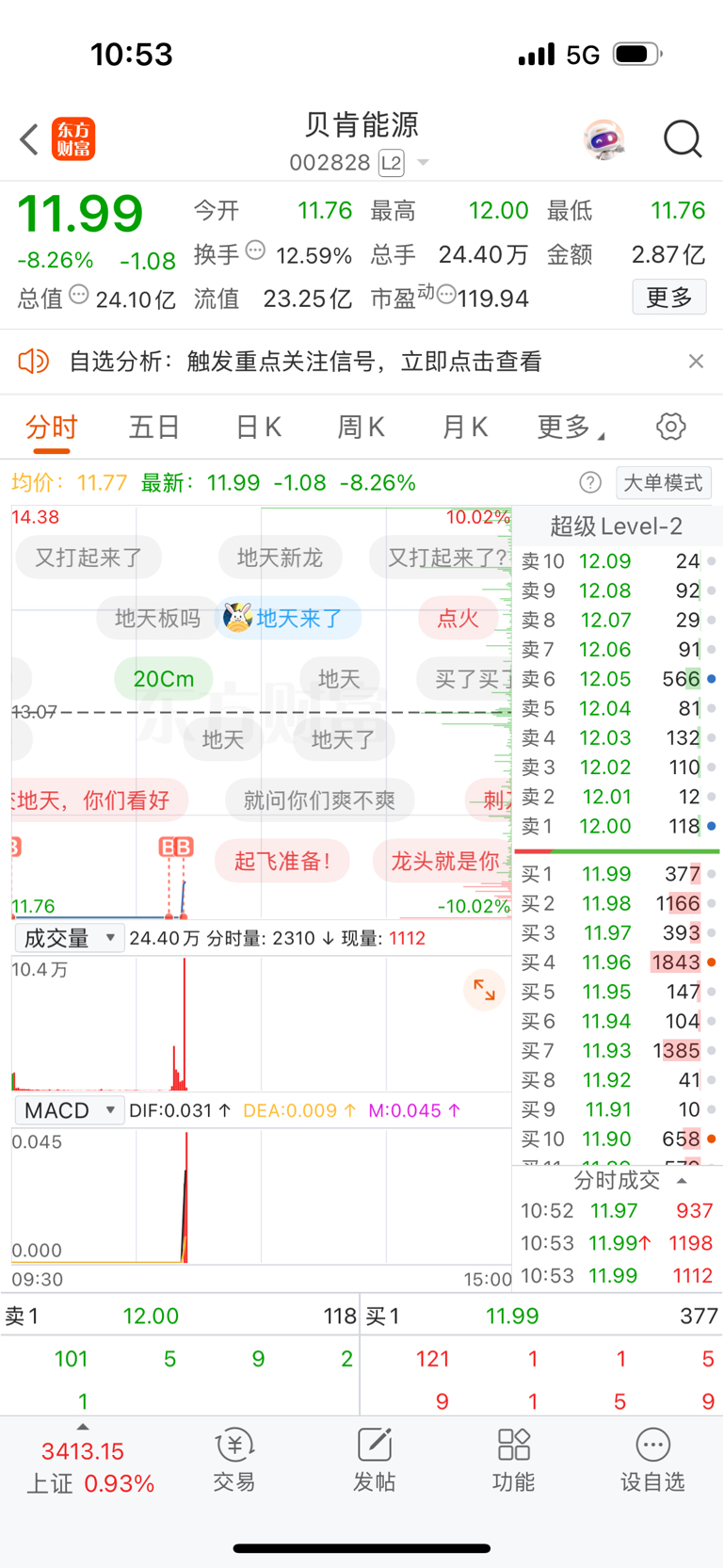724x1568 pixels.
Task: Select the 卖6 12.05 order row
Action: pos(618,679)
